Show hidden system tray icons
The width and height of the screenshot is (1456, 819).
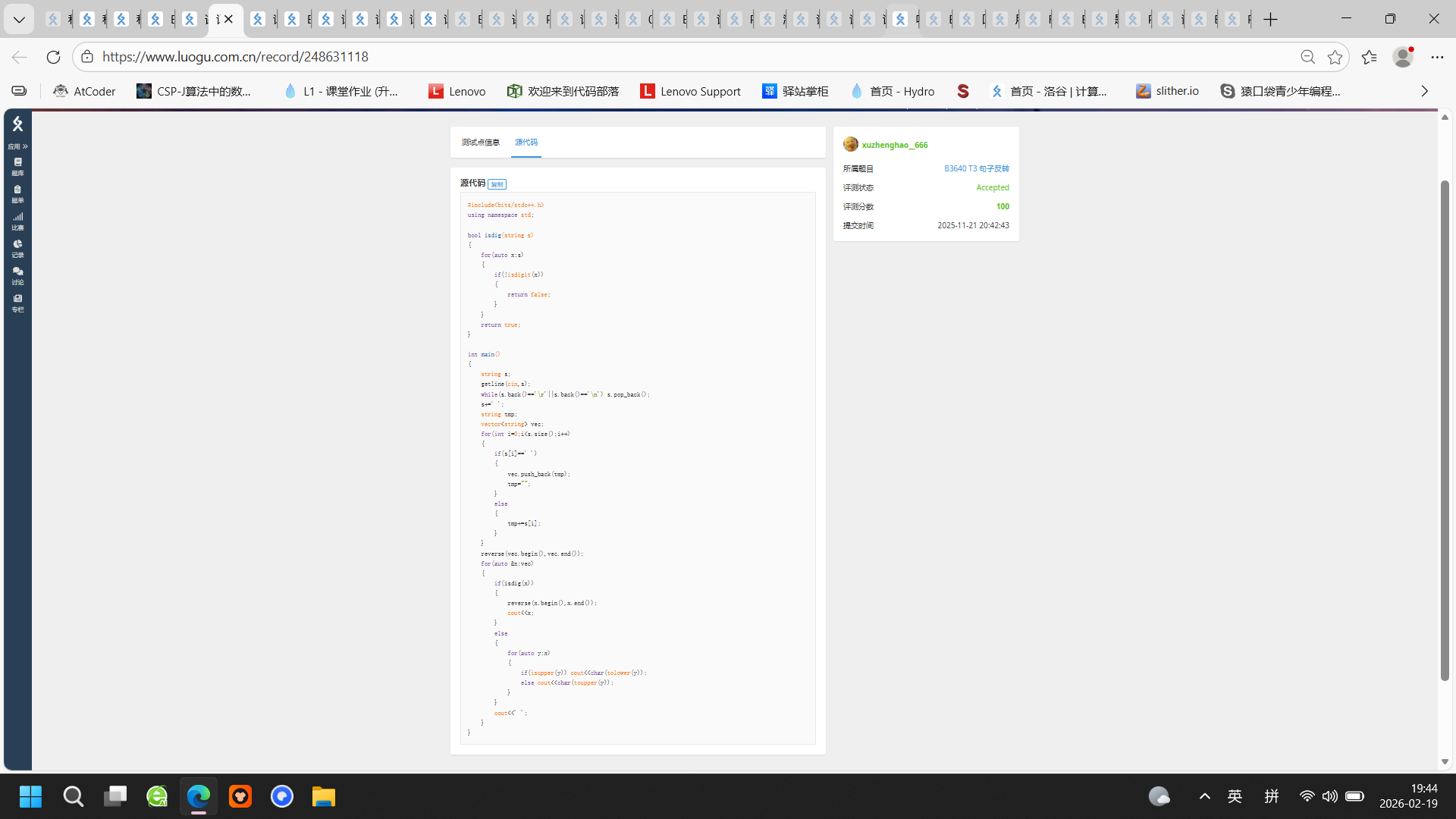[1204, 796]
